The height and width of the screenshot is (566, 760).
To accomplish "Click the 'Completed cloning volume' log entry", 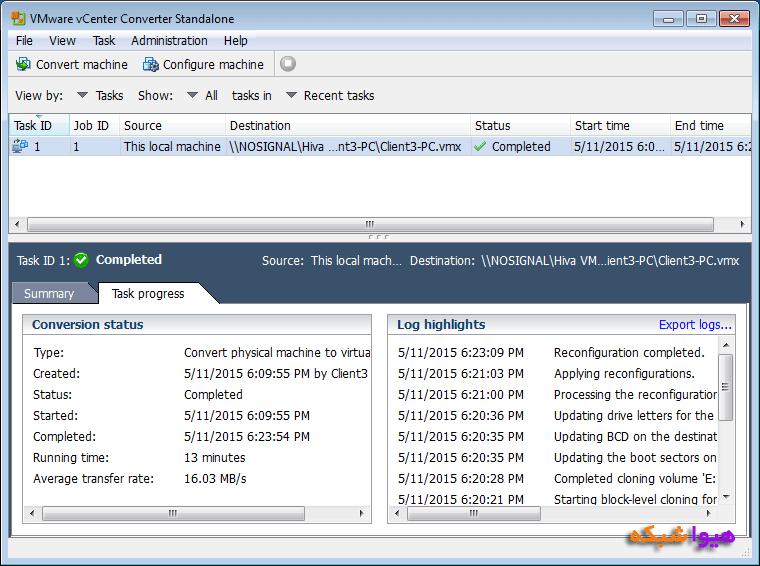I will click(x=634, y=479).
